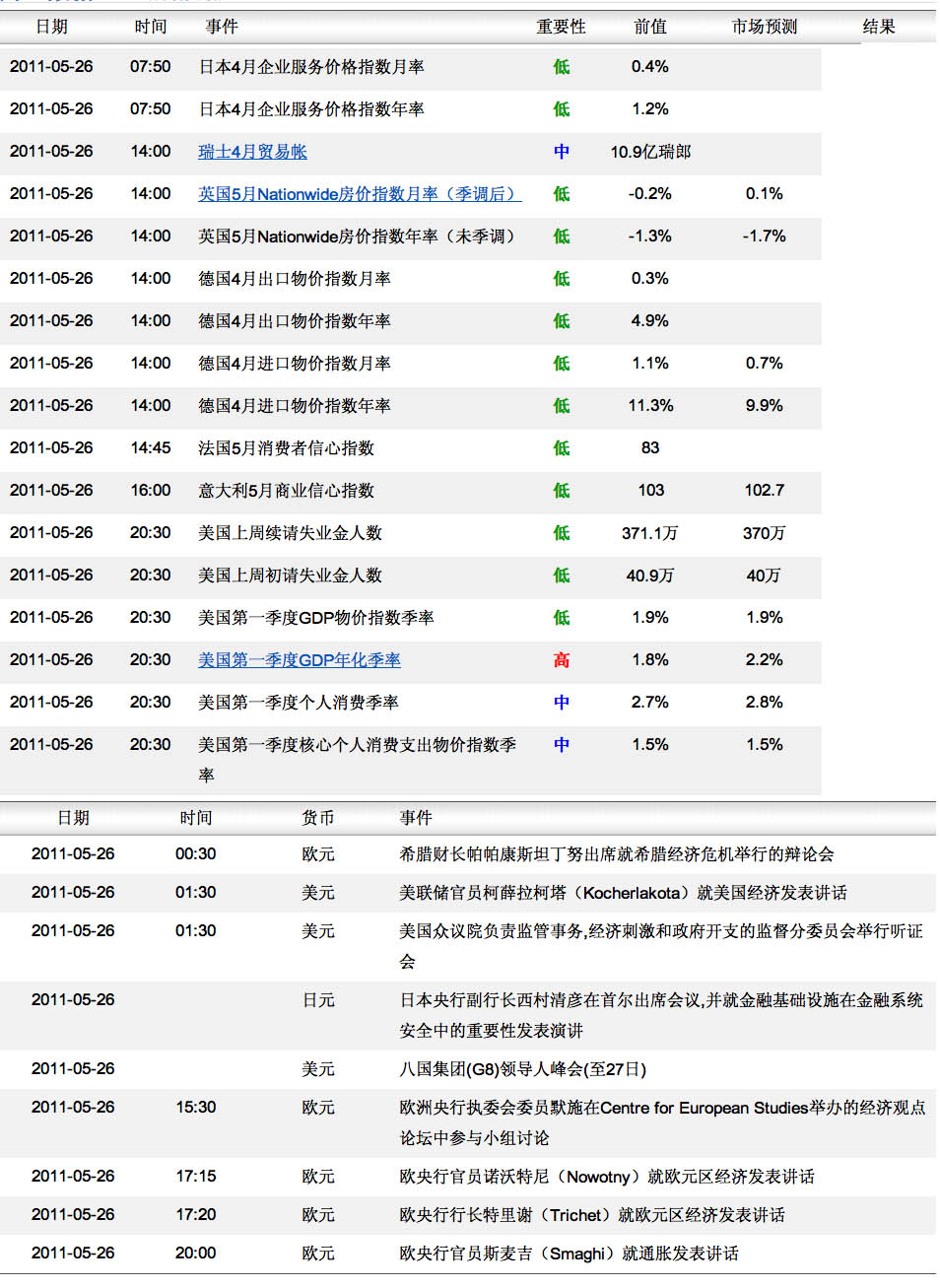Click the 事件 header in the upper table
The height and width of the screenshot is (1288, 940).
(222, 27)
